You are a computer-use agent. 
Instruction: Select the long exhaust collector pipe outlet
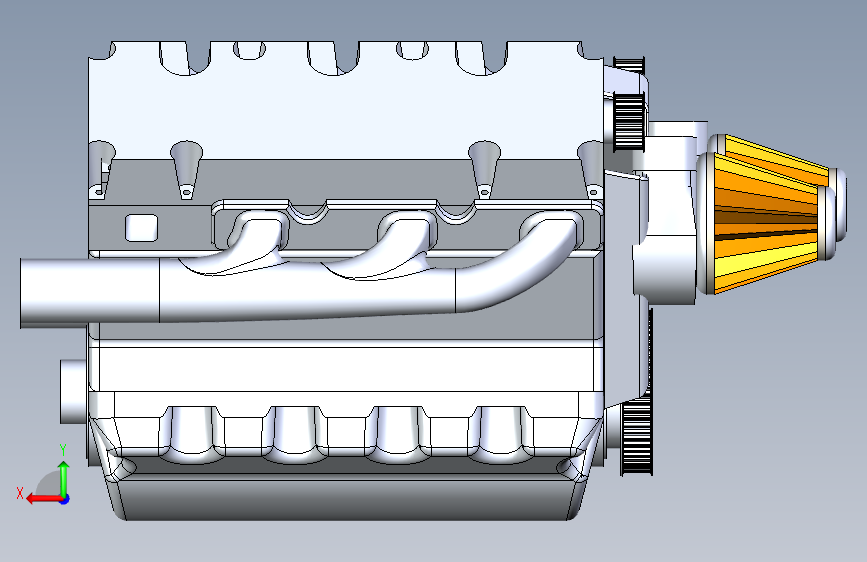[90, 291]
